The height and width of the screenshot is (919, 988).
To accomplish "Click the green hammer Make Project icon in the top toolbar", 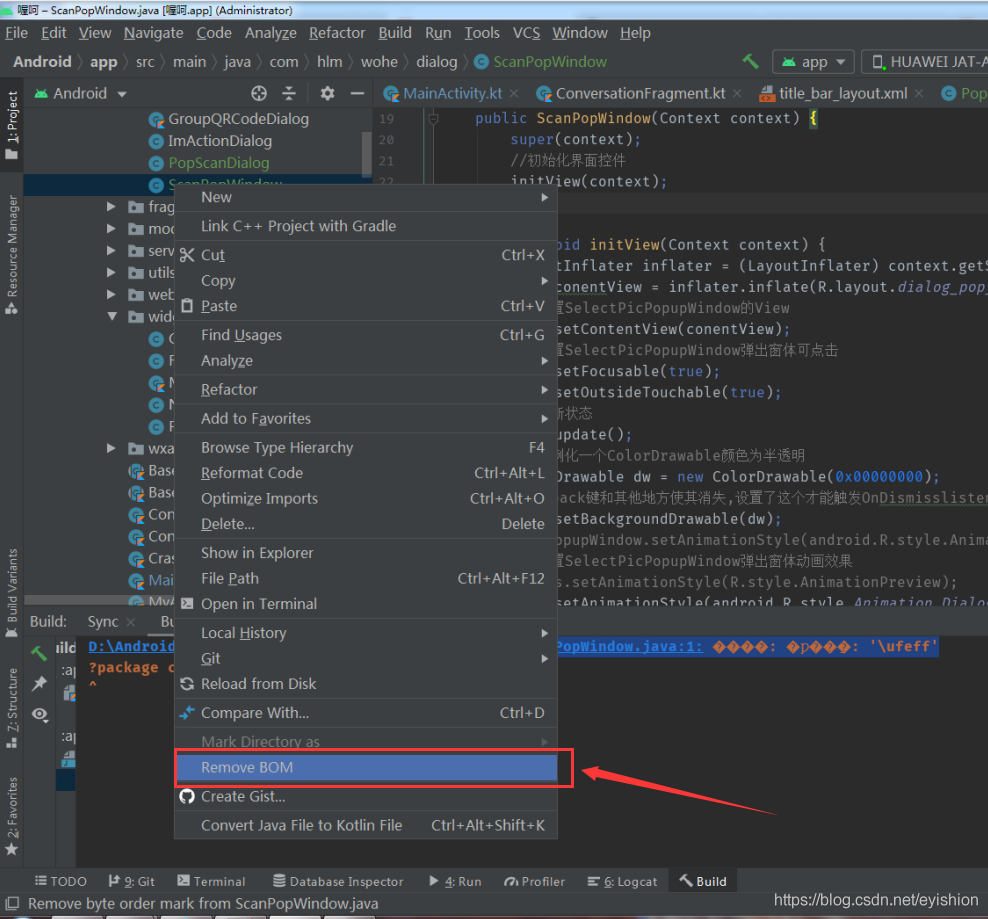I will click(750, 61).
